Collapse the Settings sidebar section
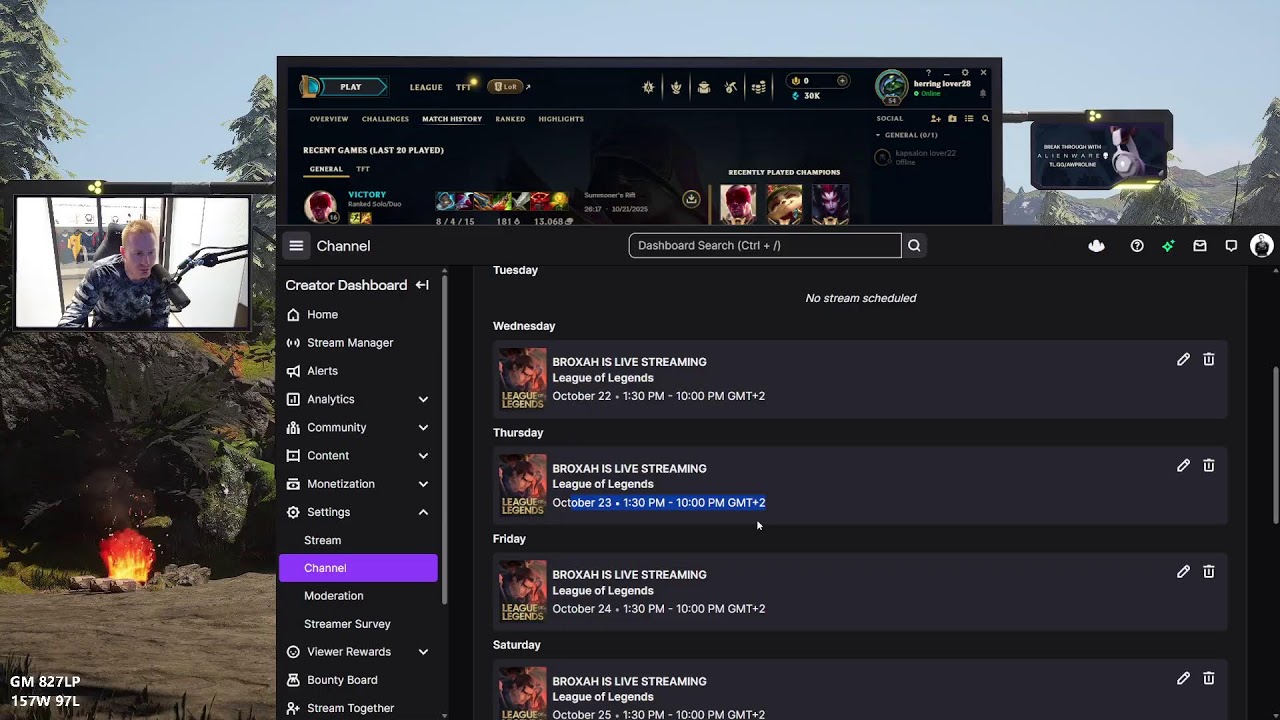The height and width of the screenshot is (720, 1280). coord(423,512)
